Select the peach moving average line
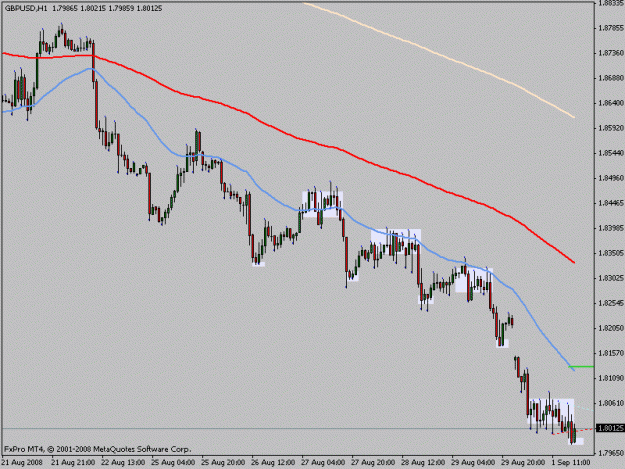The width and height of the screenshot is (625, 469). click(x=438, y=54)
